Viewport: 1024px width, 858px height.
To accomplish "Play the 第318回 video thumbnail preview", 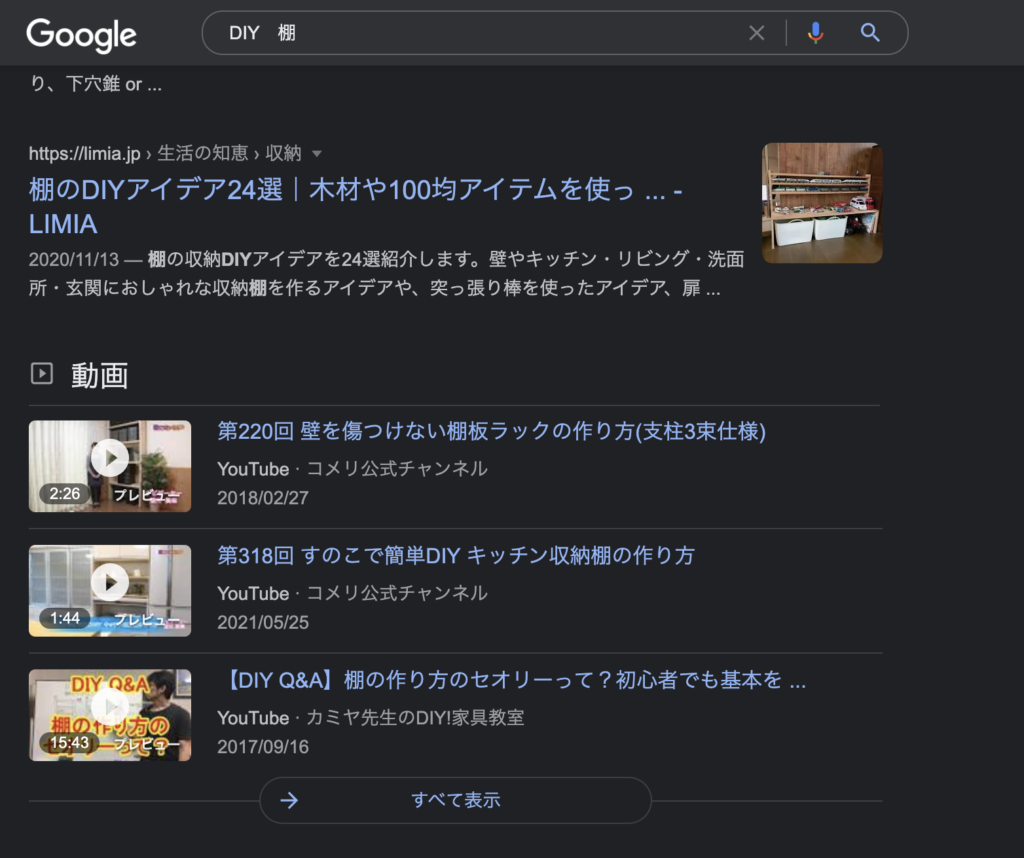I will click(110, 591).
